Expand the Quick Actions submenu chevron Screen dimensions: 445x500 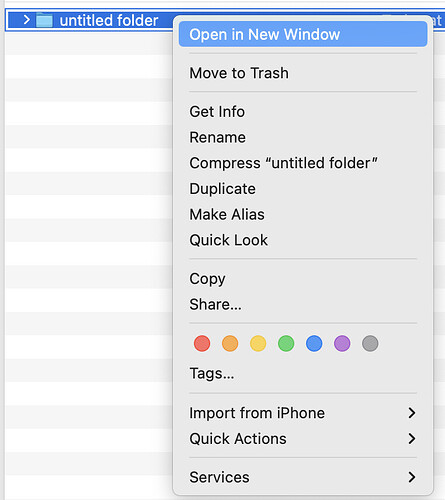point(412,439)
